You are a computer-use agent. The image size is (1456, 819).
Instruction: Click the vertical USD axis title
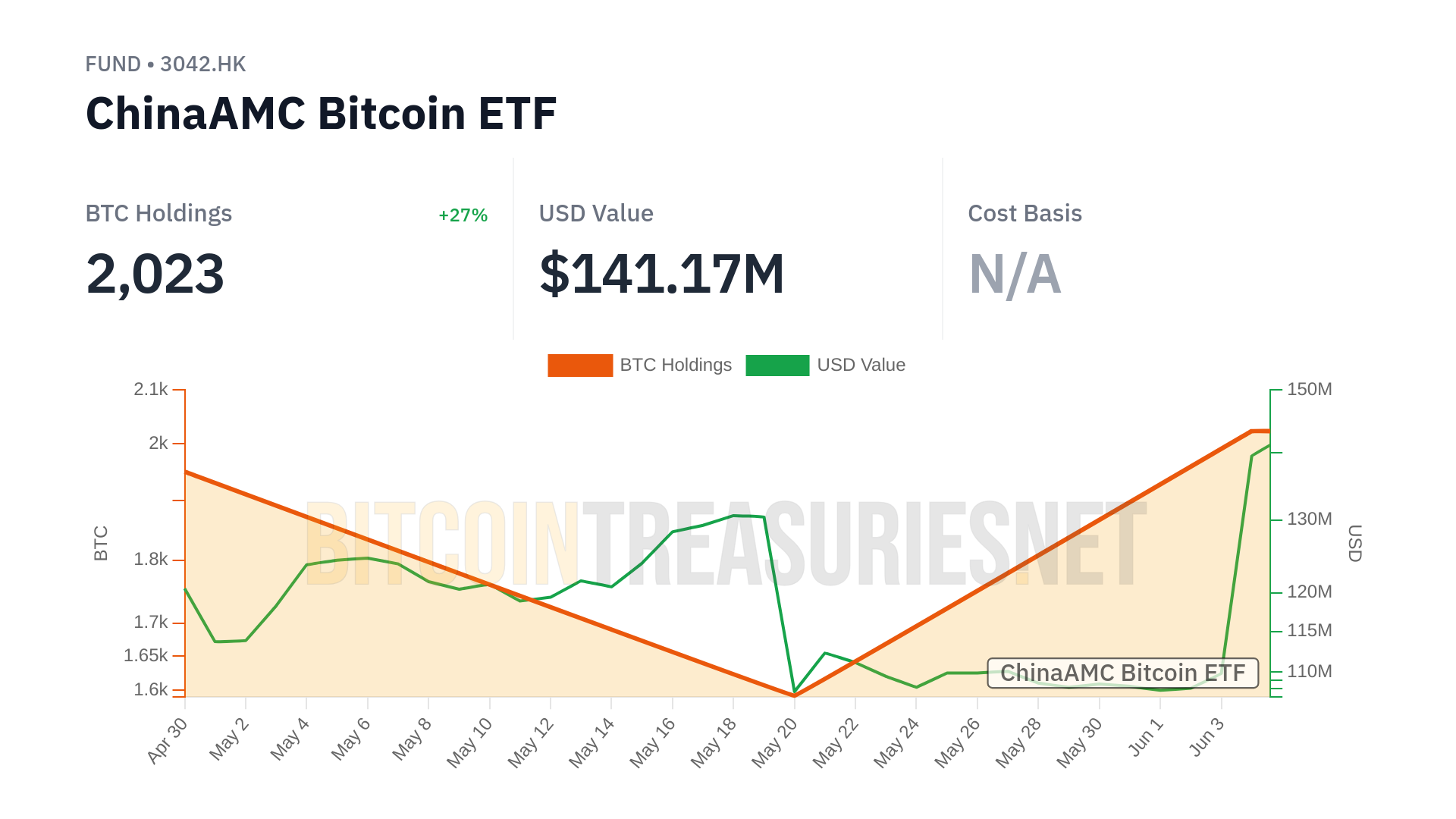pyautogui.click(x=1354, y=543)
